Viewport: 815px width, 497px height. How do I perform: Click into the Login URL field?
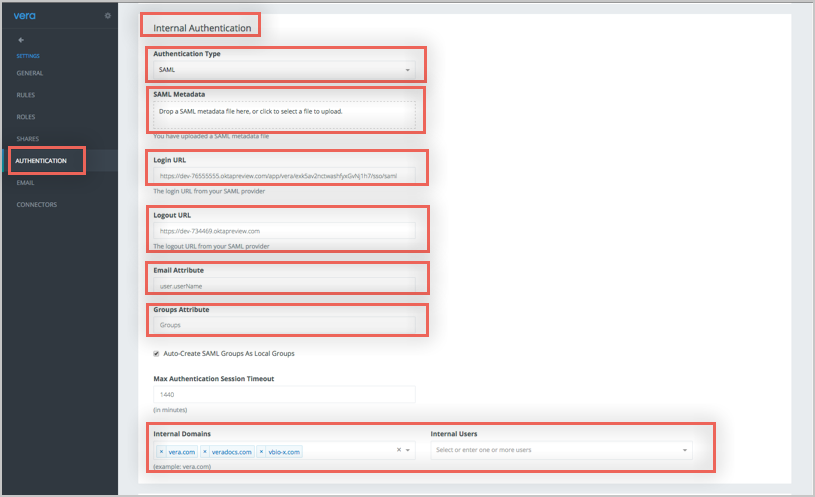284,175
